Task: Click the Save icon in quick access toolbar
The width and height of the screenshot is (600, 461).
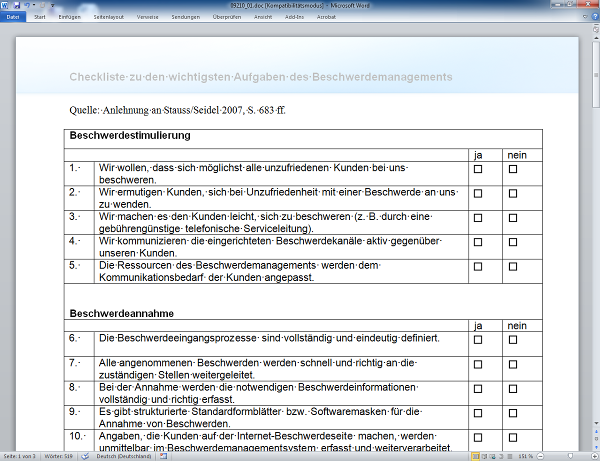Action: pyautogui.click(x=15, y=5)
